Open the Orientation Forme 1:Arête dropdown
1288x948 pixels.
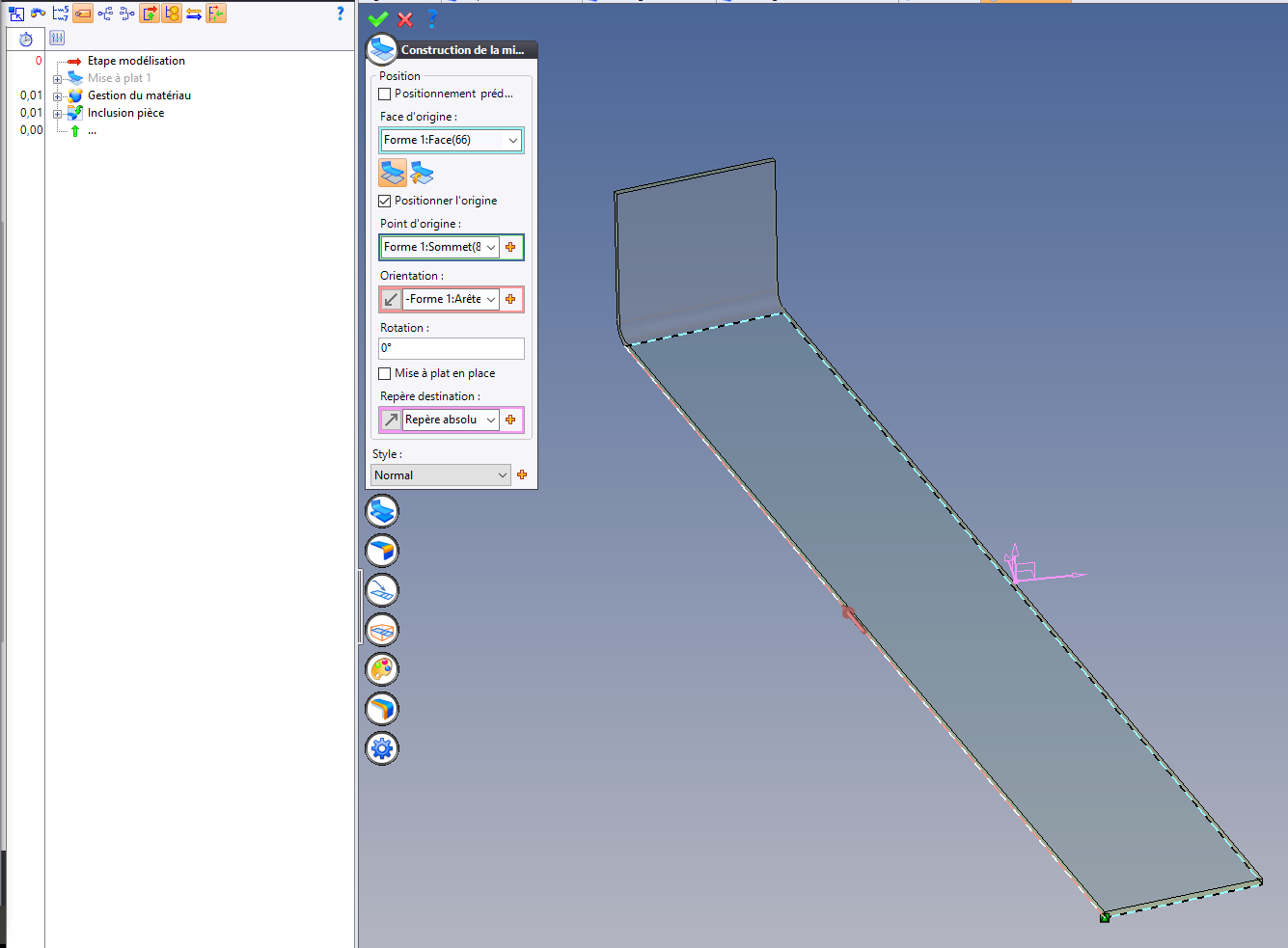tap(490, 300)
